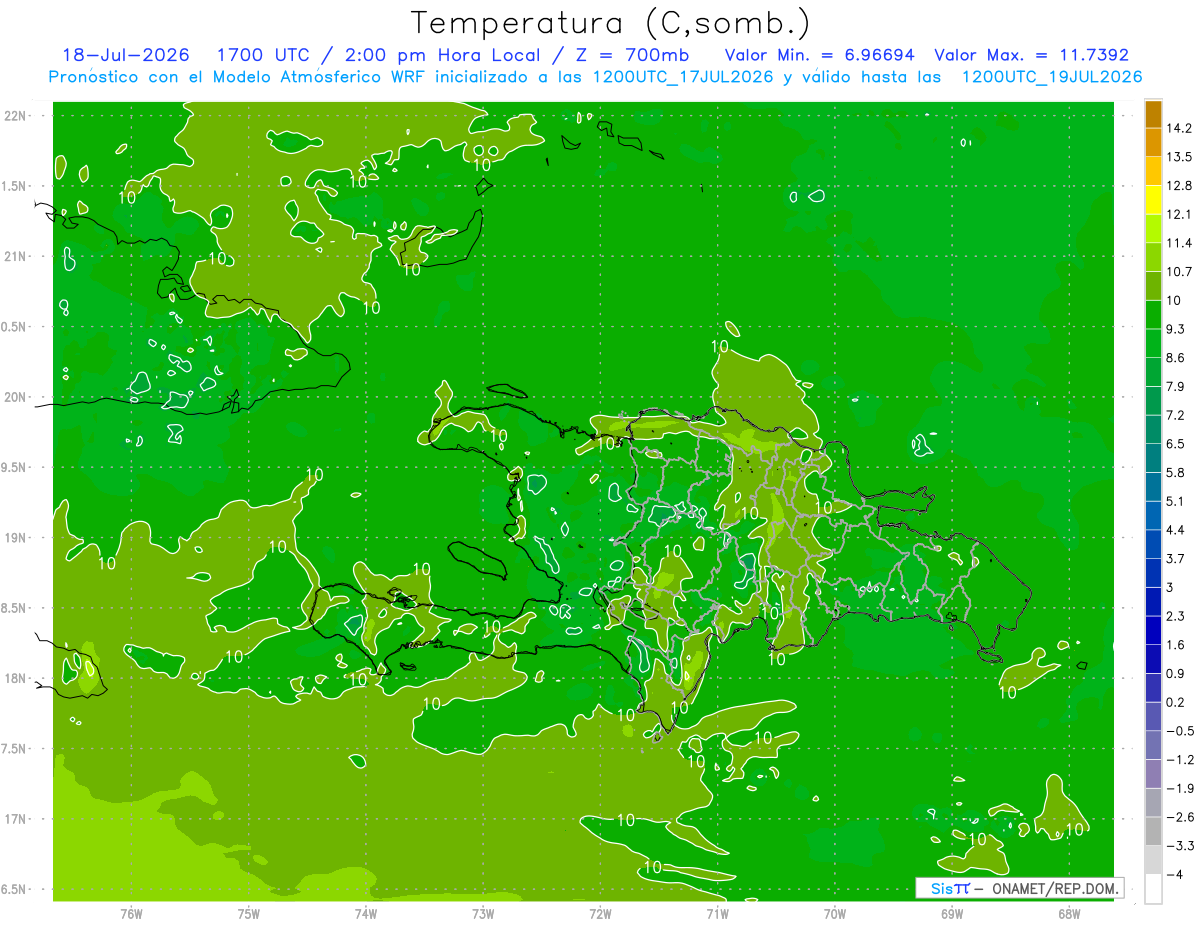The height and width of the screenshot is (927, 1200).
Task: Click the legend value "-1.2"
Action: (1180, 760)
